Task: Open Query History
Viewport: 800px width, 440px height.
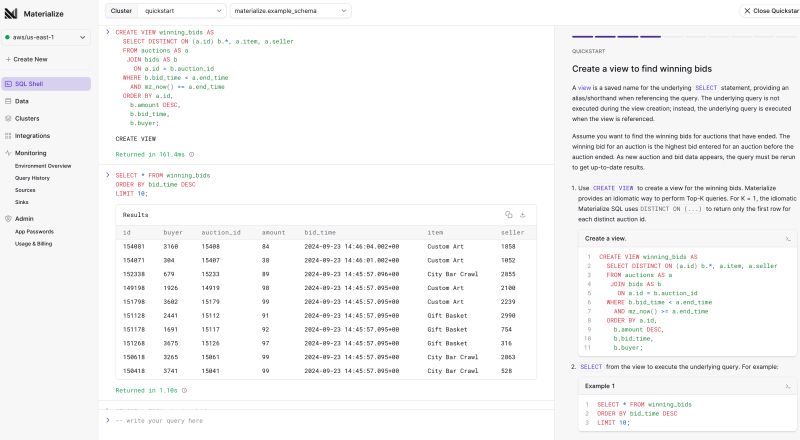Action: coord(32,178)
